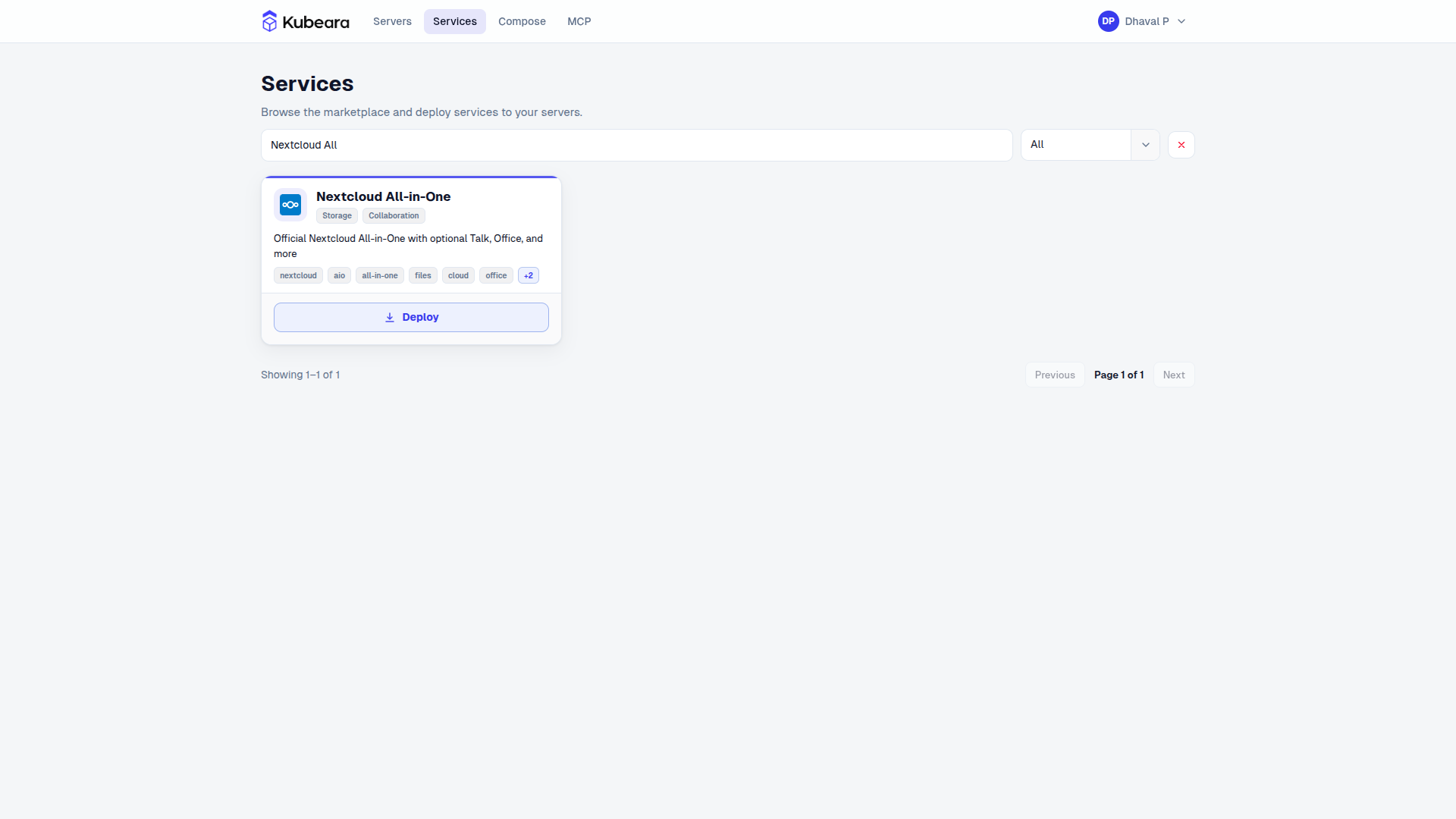Clear the search with the red X button
The image size is (1456, 819).
coord(1181,145)
